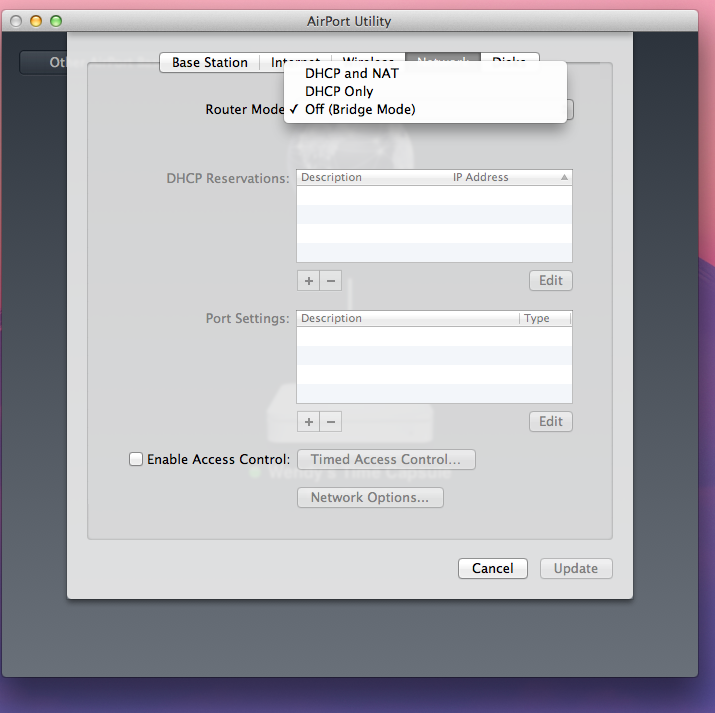The height and width of the screenshot is (713, 715).
Task: Minimize the AirPort Utility window
Action: (x=36, y=21)
